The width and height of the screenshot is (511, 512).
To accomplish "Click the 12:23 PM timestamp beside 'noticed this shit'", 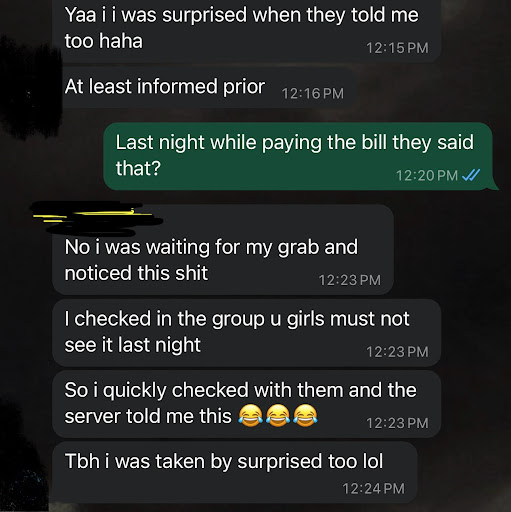I will click(349, 280).
